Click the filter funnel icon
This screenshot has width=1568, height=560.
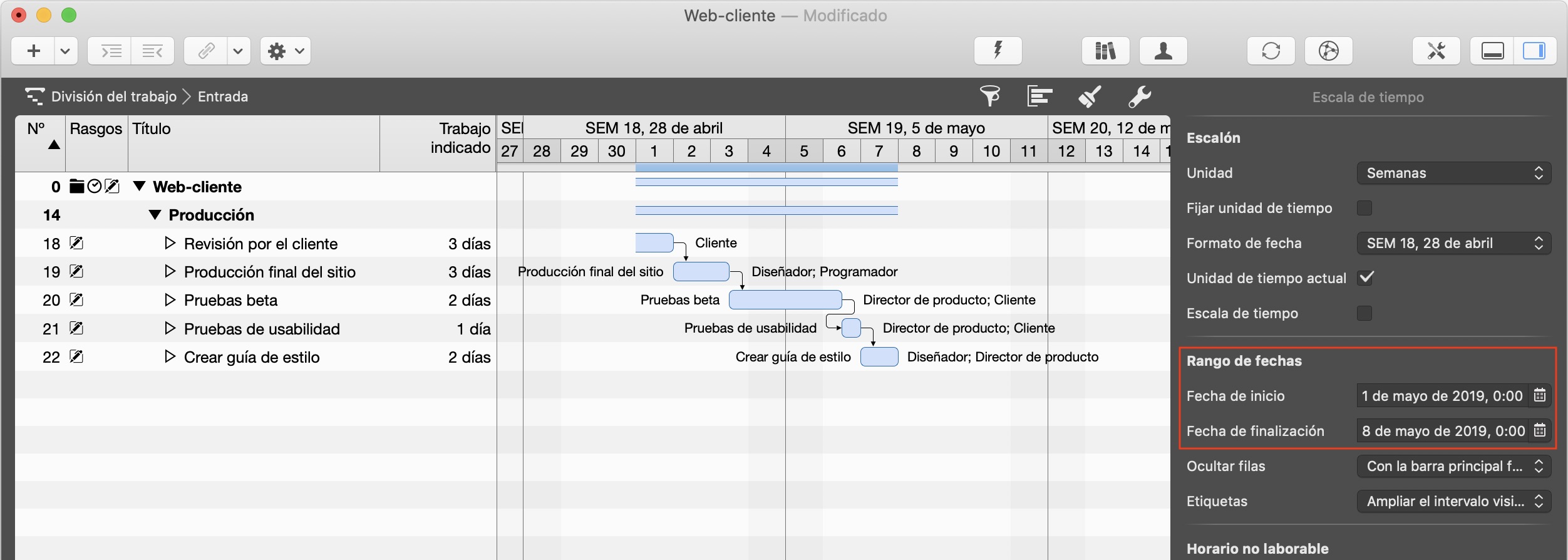989,96
